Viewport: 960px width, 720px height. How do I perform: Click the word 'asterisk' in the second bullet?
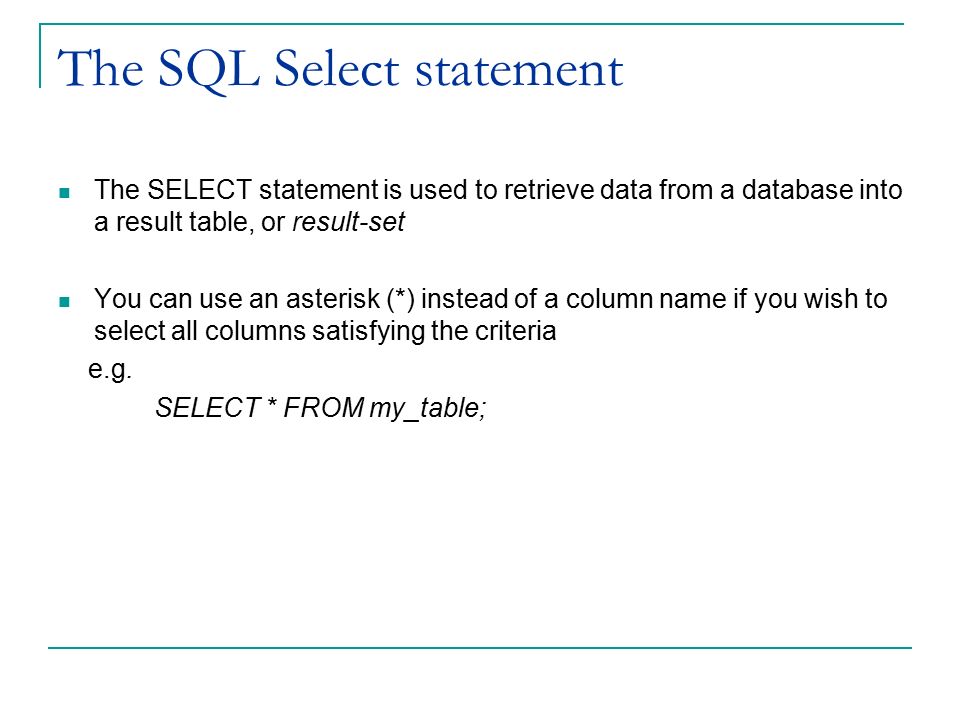click(x=332, y=299)
